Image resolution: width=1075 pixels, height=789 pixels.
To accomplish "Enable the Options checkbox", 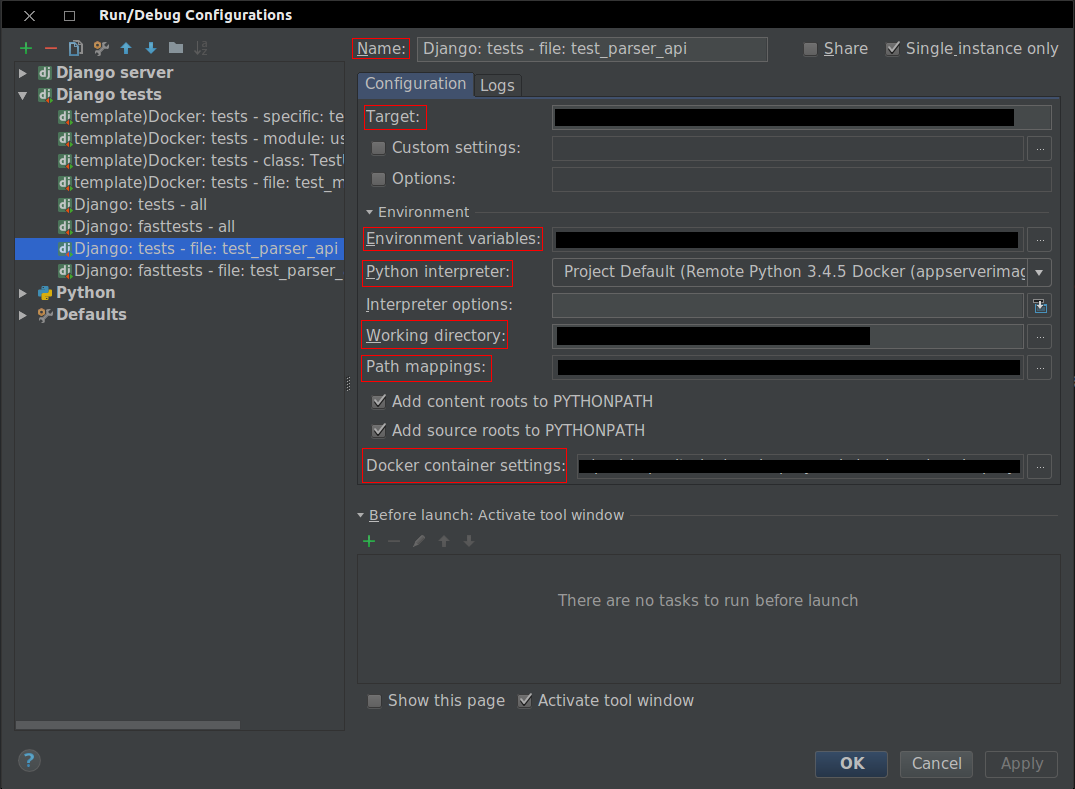I will click(x=378, y=179).
